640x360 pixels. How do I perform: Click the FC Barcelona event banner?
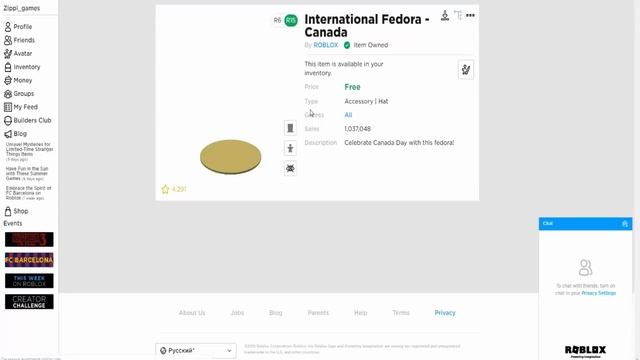29,260
